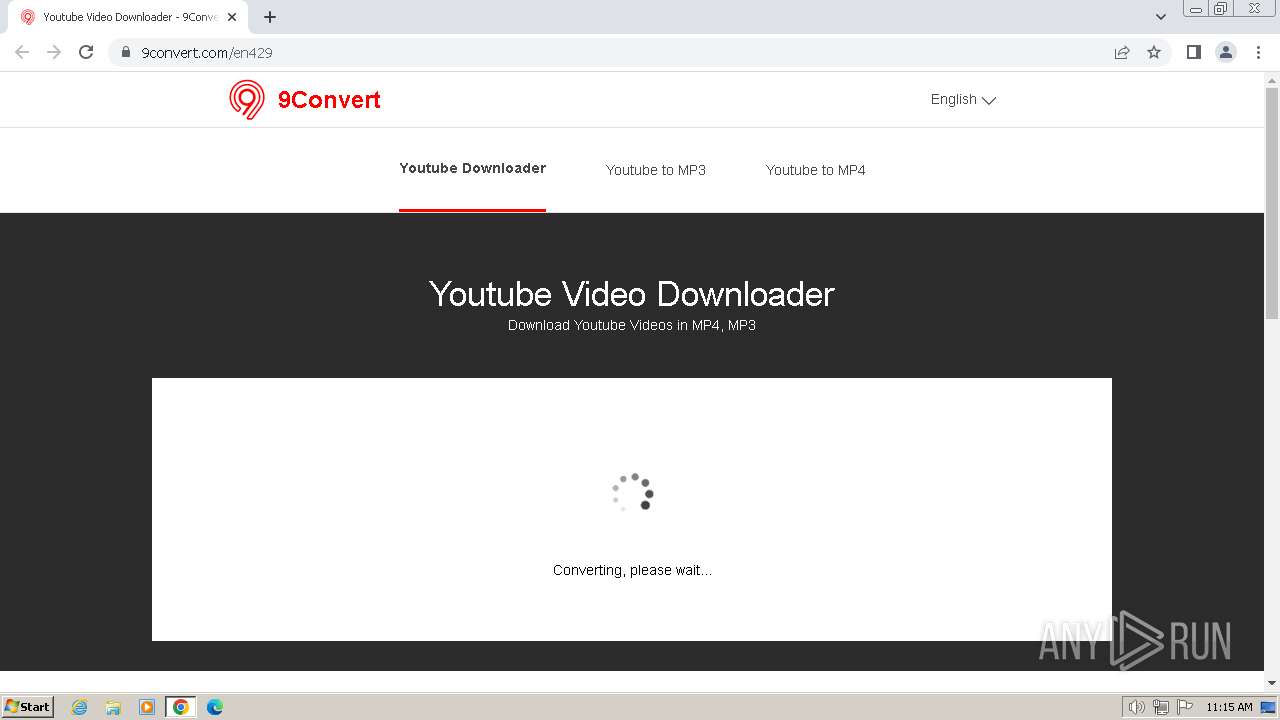Switch to the Youtube to MP3 tab
This screenshot has width=1280, height=720.
(x=656, y=170)
